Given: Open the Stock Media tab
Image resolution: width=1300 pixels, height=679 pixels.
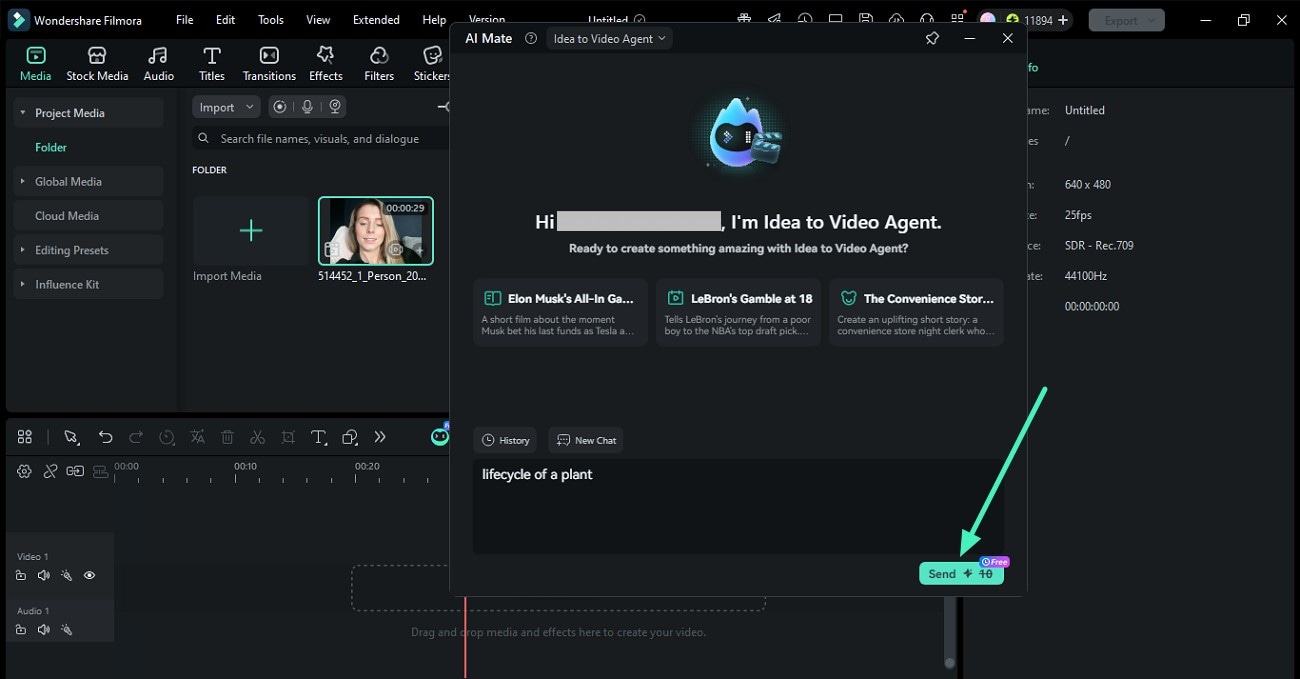Looking at the screenshot, I should tap(97, 64).
